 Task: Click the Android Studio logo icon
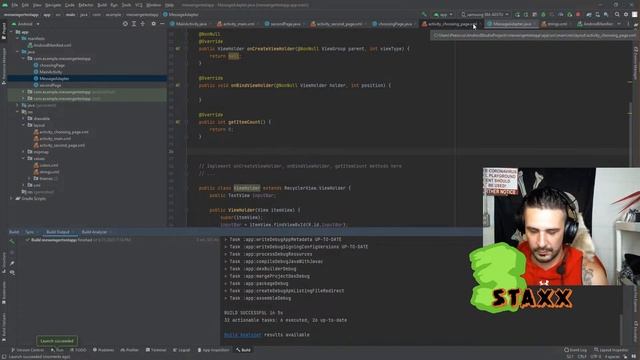(x=5, y=5)
